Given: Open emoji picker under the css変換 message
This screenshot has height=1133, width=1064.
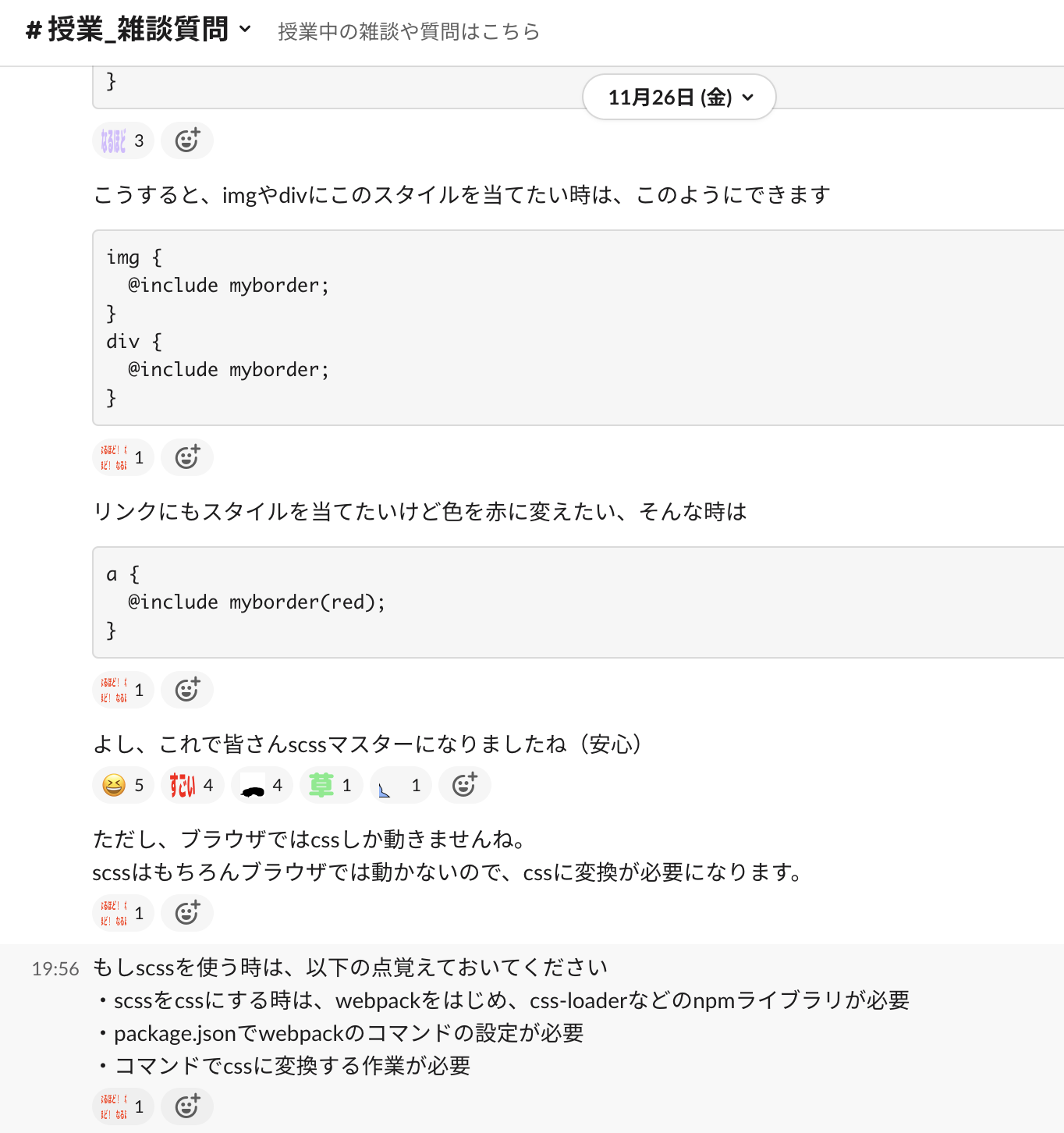Looking at the screenshot, I should pos(187,913).
